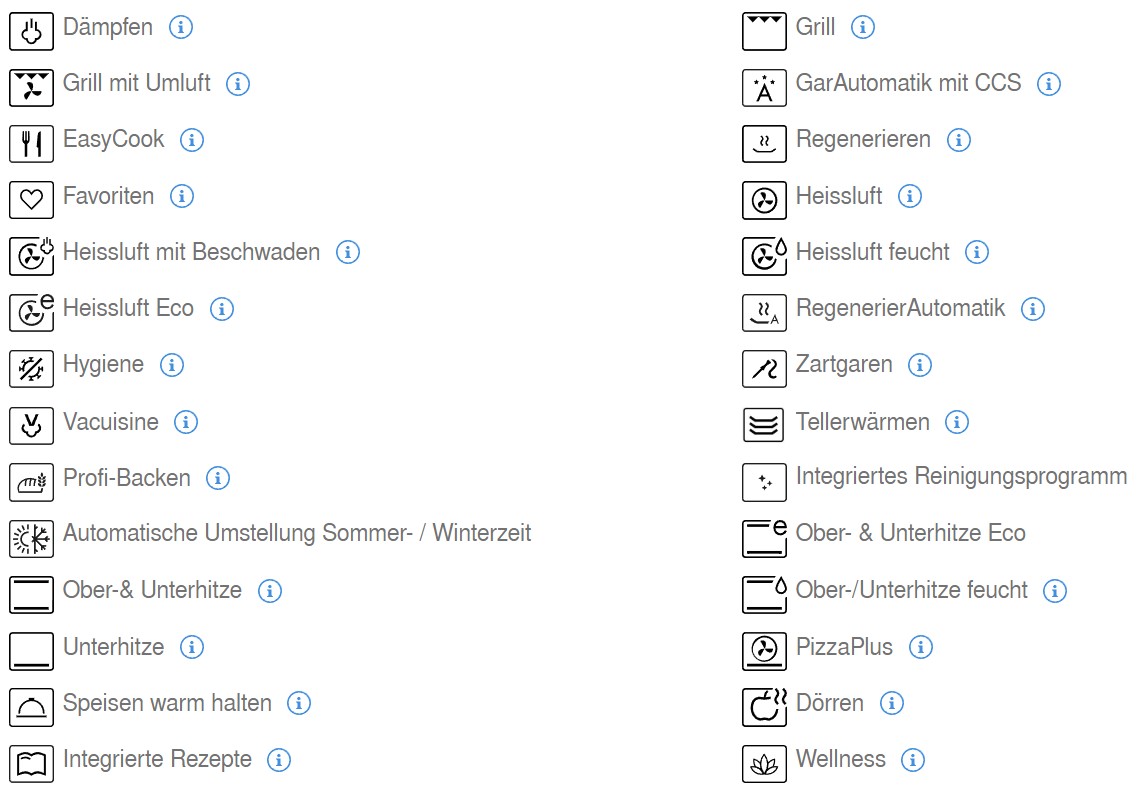Viewport: 1138px width, 800px height.
Task: Click the Heissluft Eco label
Action: 128,309
